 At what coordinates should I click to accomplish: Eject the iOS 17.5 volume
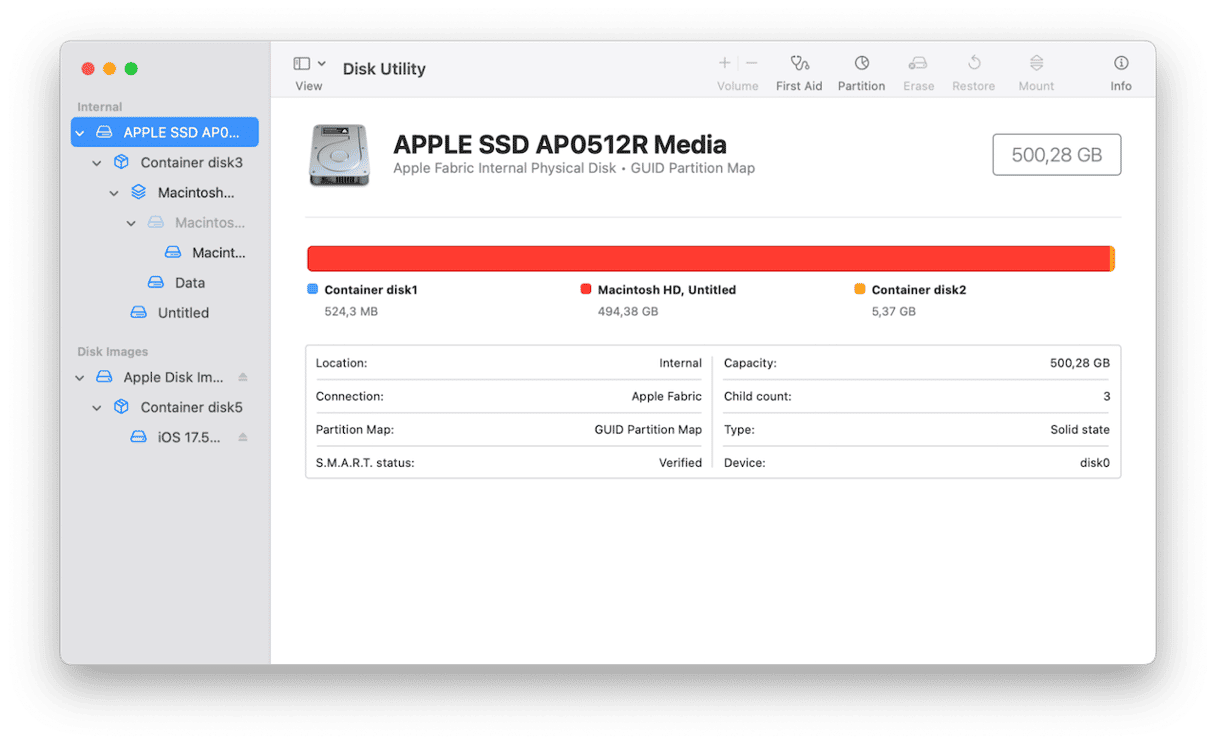point(243,437)
